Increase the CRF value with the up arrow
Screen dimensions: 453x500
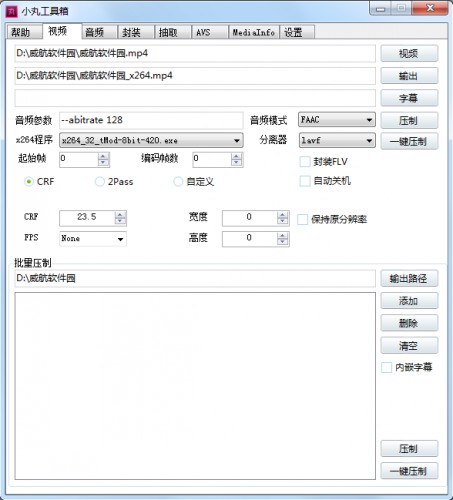(120, 215)
